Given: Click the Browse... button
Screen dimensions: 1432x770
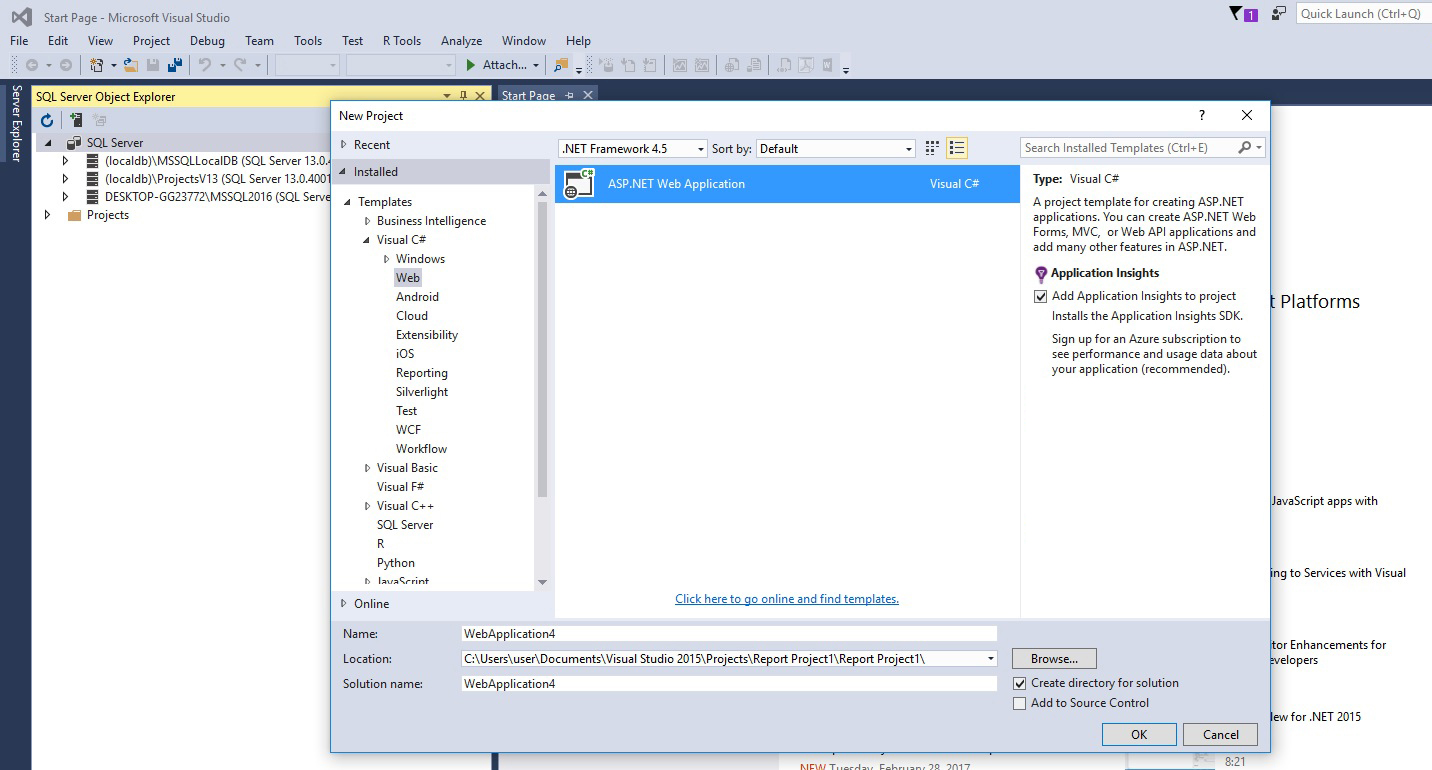Looking at the screenshot, I should (x=1054, y=659).
